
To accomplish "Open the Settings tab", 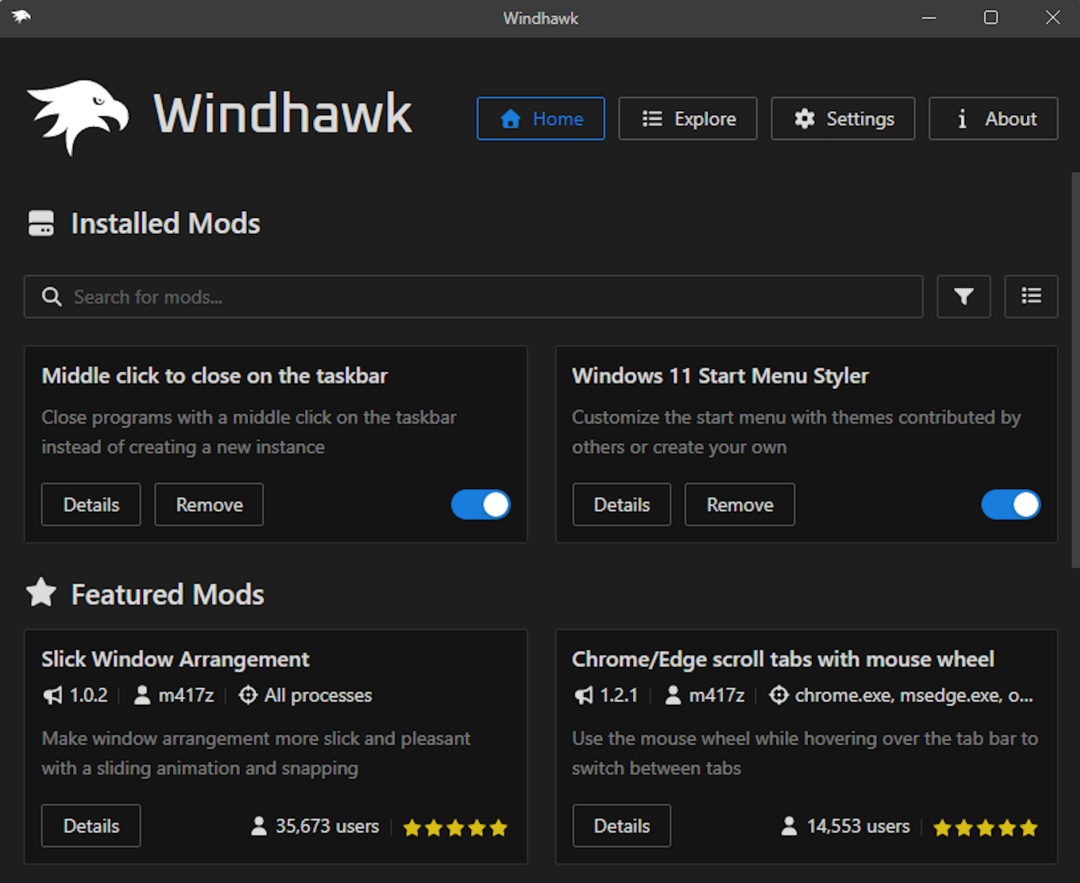I will [x=843, y=118].
